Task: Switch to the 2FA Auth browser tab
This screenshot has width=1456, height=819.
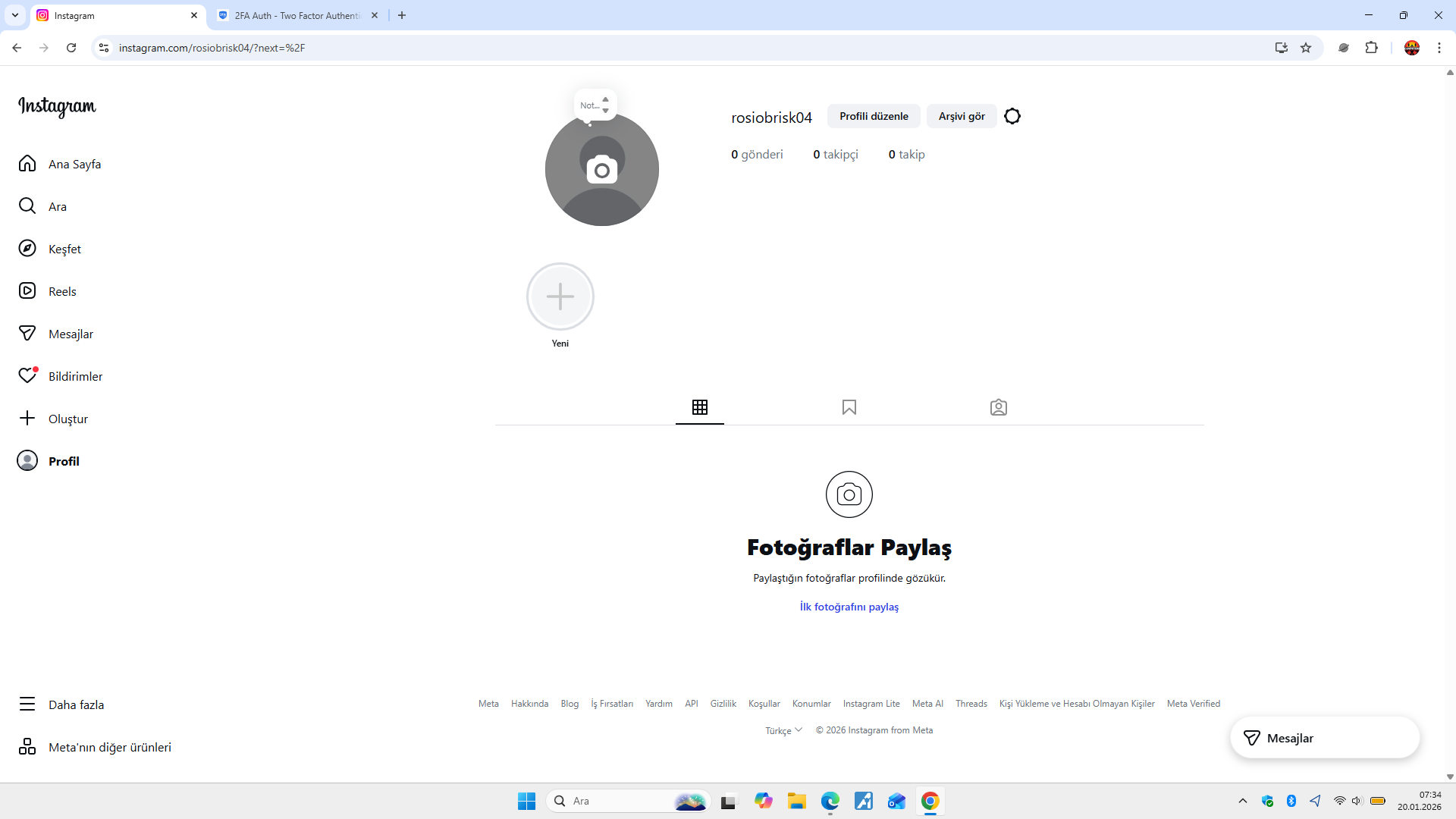Action: pos(297,15)
